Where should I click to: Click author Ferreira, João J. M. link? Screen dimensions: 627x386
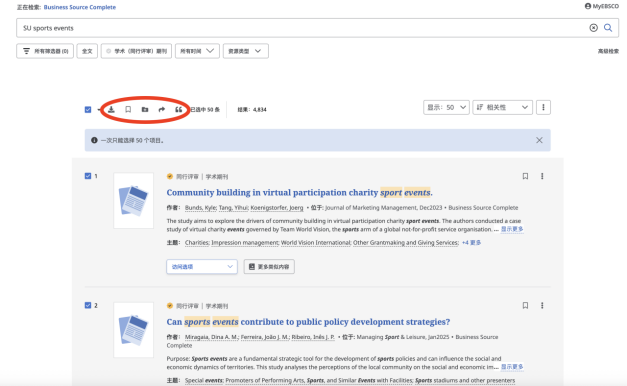266,337
